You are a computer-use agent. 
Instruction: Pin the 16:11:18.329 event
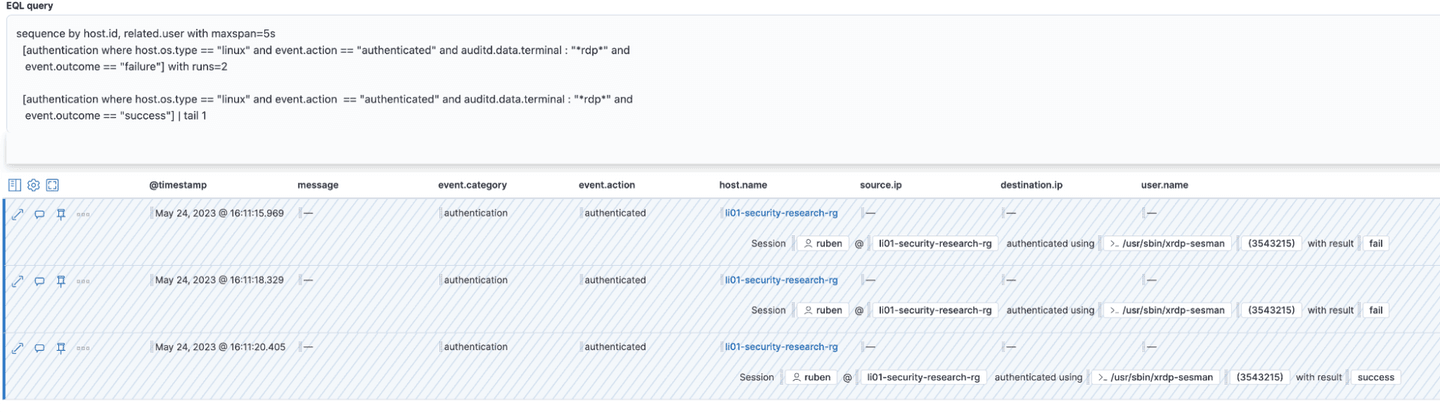point(61,281)
